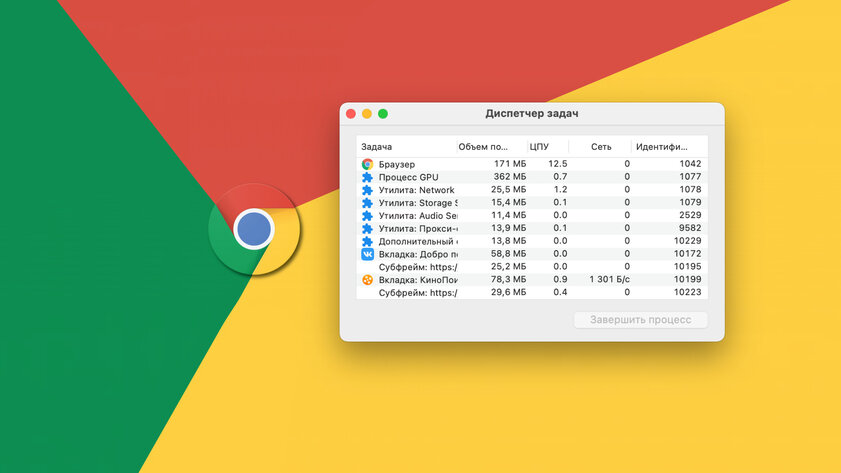Close the Диспетчер задач window
The image size is (841, 473).
351,114
